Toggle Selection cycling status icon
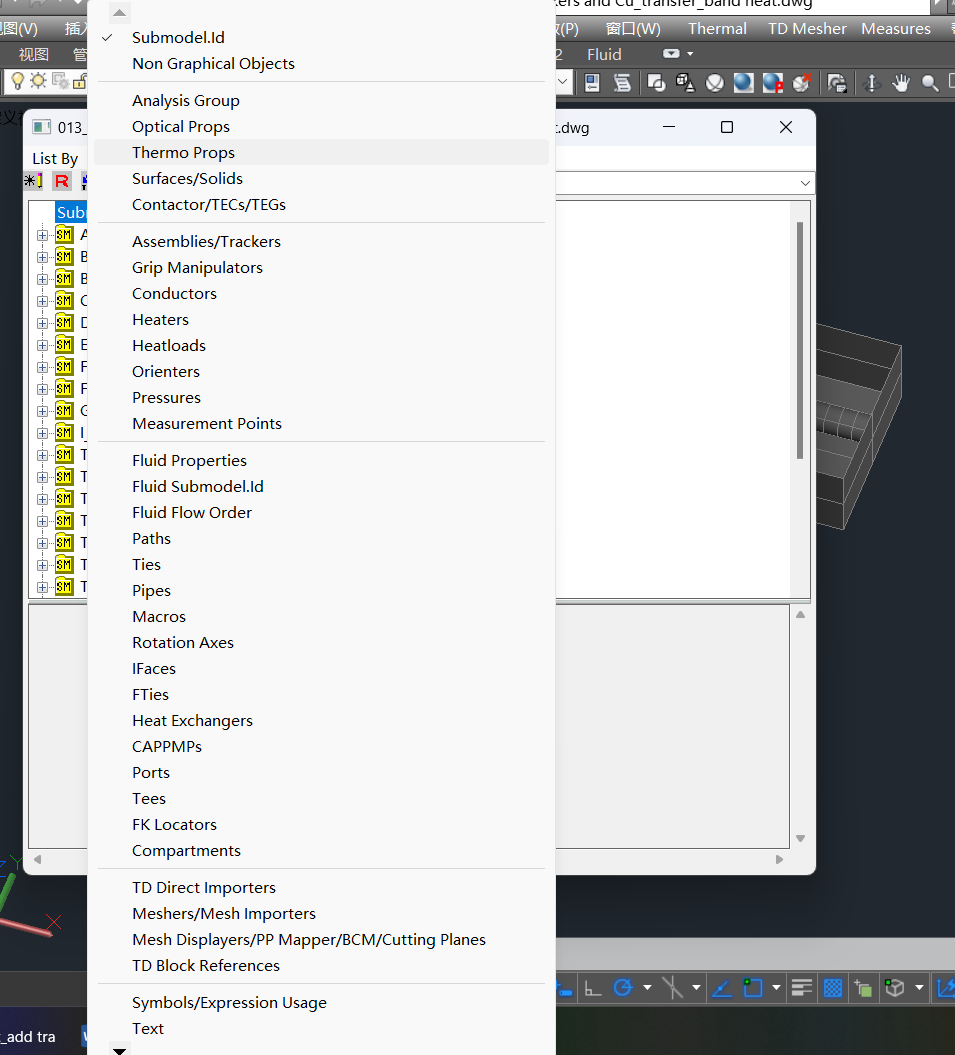 point(863,988)
